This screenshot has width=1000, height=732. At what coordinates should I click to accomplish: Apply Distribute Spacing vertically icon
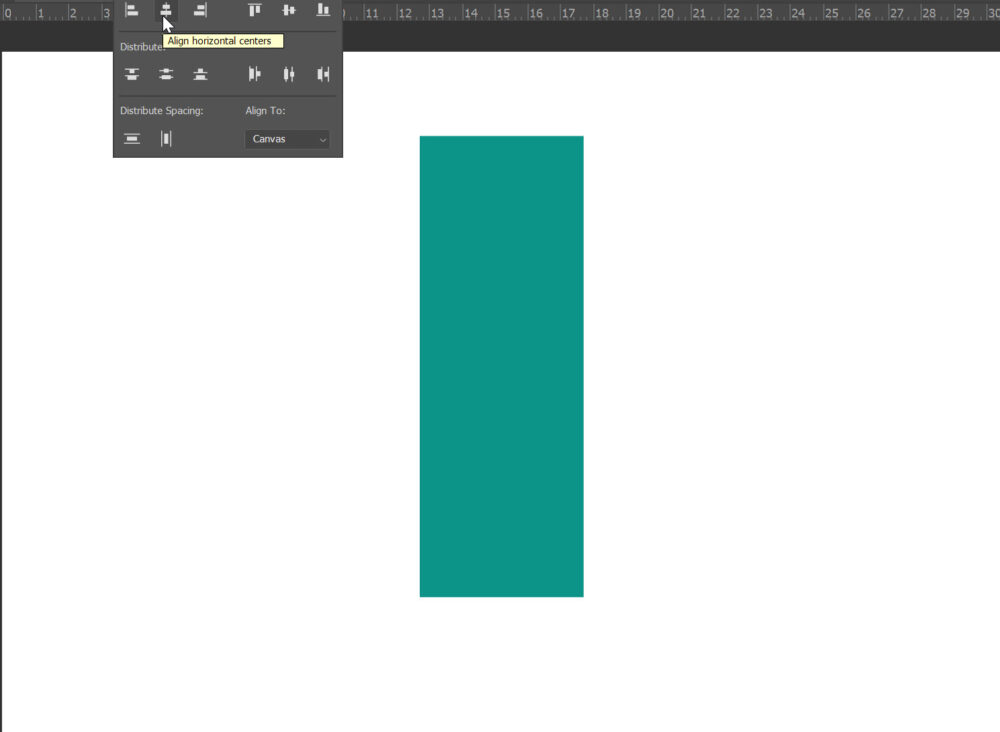pyautogui.click(x=132, y=139)
